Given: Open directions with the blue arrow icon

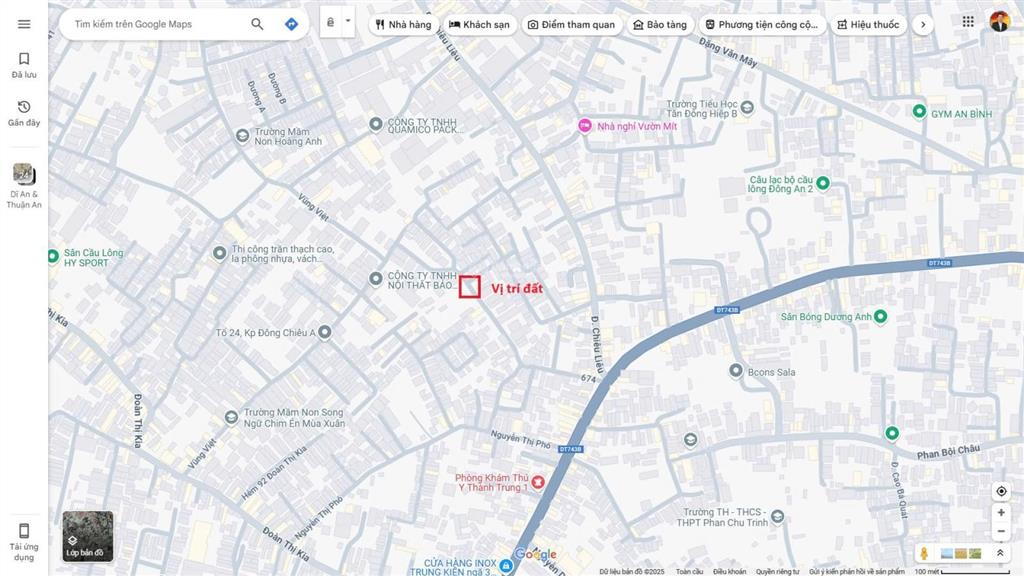Looking at the screenshot, I should pos(291,24).
